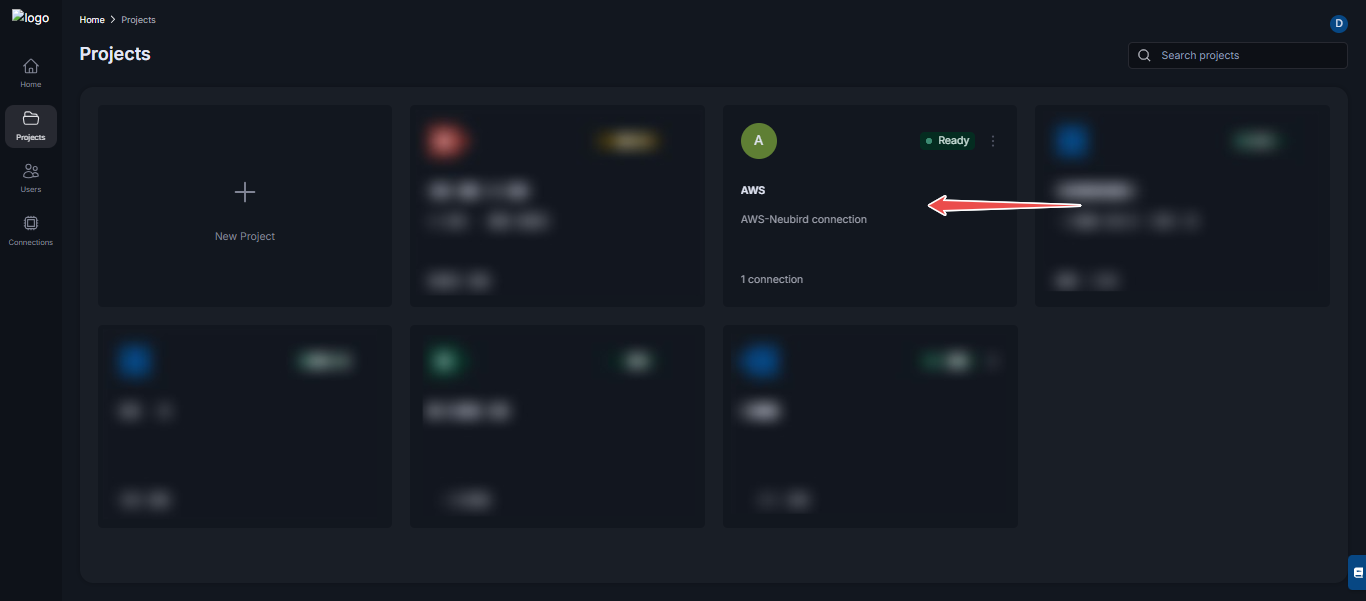Click the D user avatar in the top bar
The width and height of the screenshot is (1366, 601).
click(1339, 23)
